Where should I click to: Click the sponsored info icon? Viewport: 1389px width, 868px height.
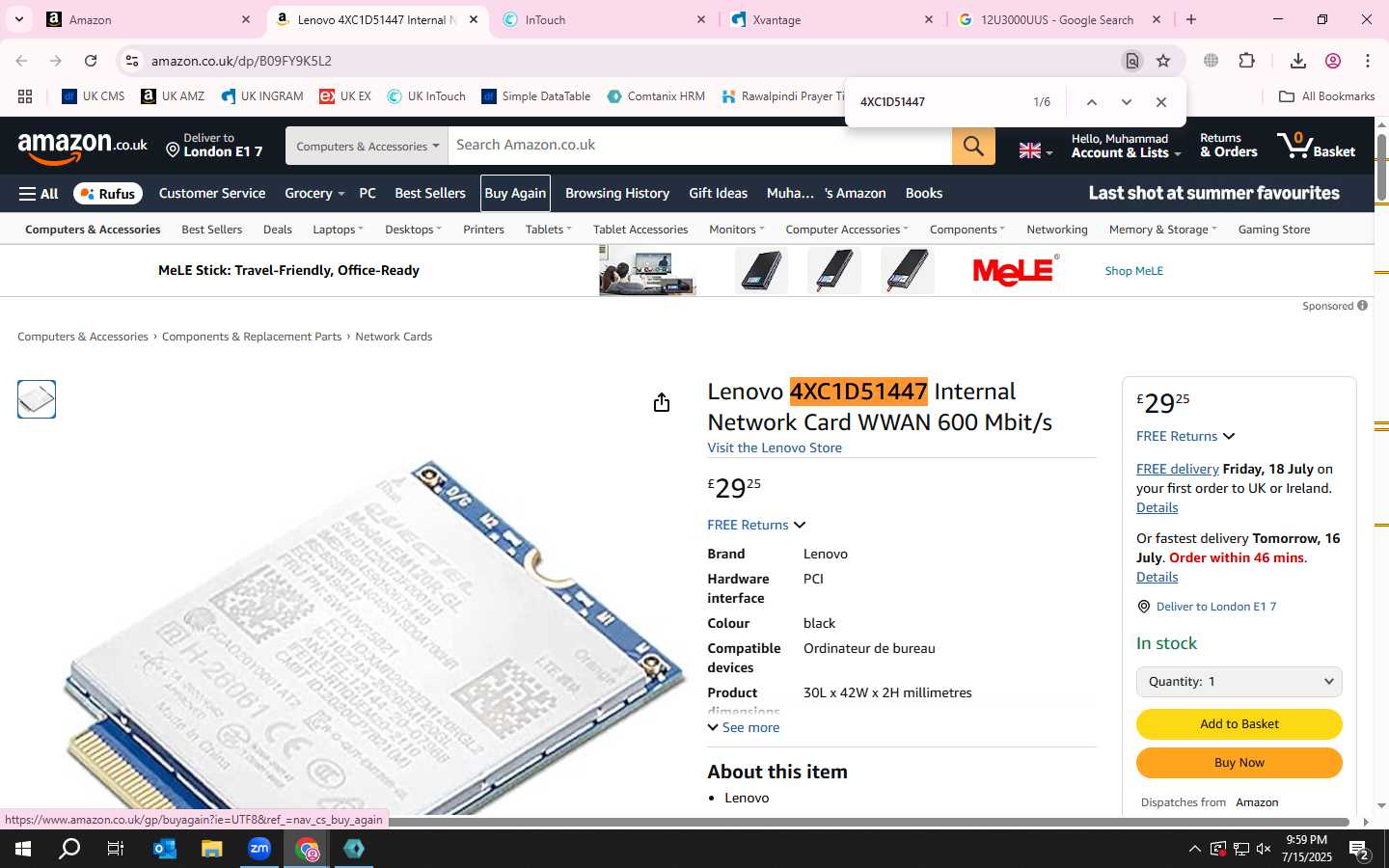point(1362,306)
